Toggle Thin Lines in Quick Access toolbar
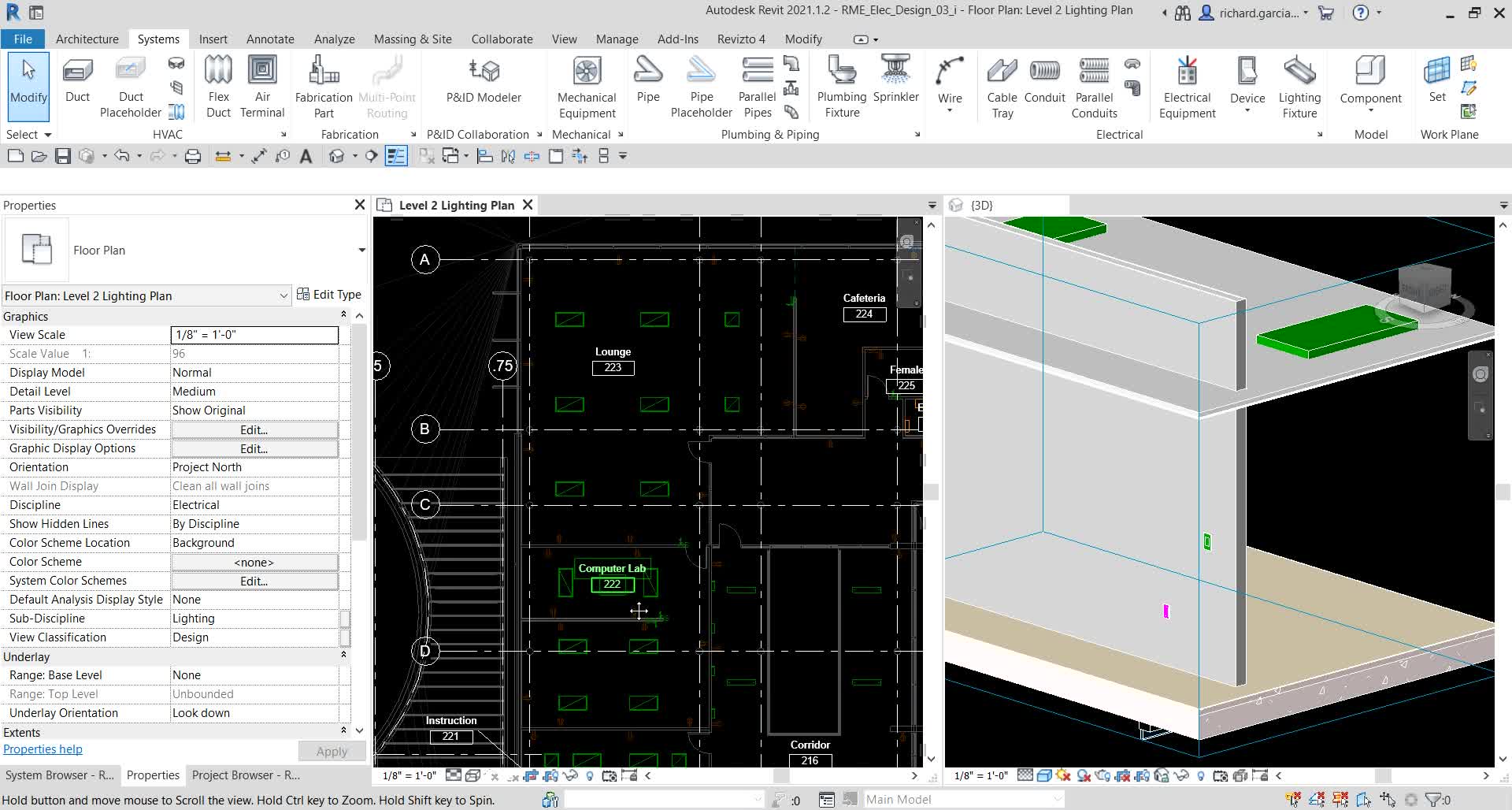This screenshot has height=810, width=1512. (x=396, y=156)
